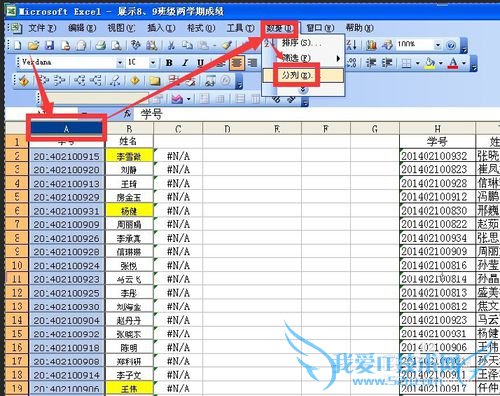Toggle Bold formatting

pyautogui.click(x=169, y=63)
